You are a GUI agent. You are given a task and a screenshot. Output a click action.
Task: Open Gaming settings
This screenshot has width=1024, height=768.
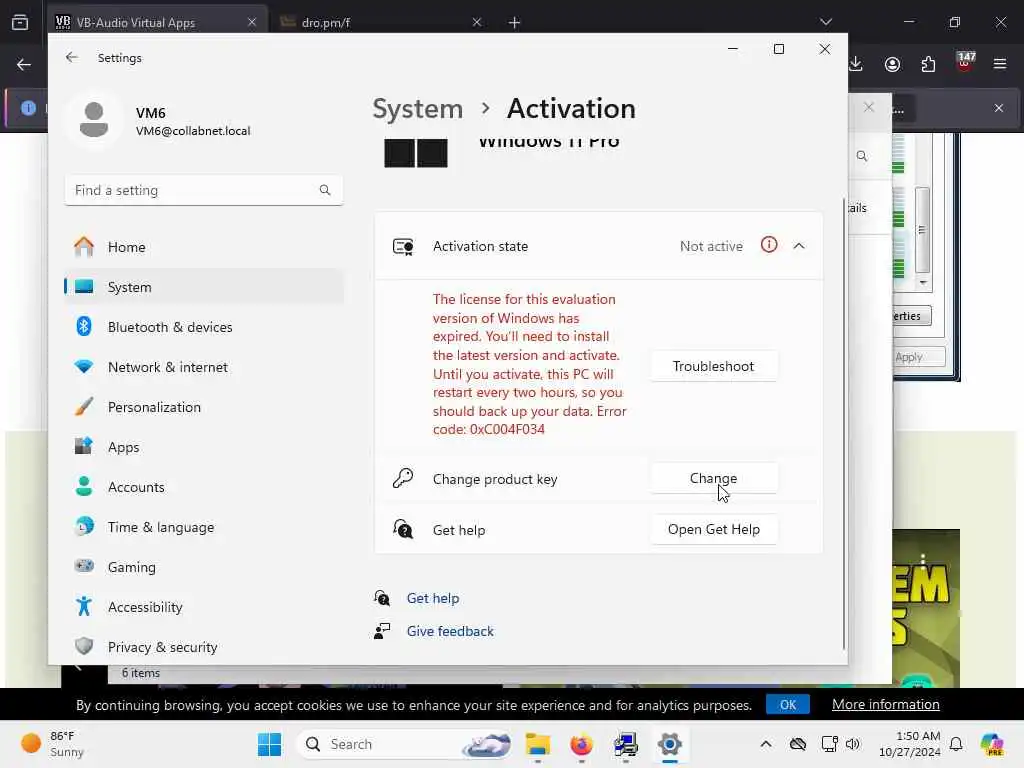(204, 567)
